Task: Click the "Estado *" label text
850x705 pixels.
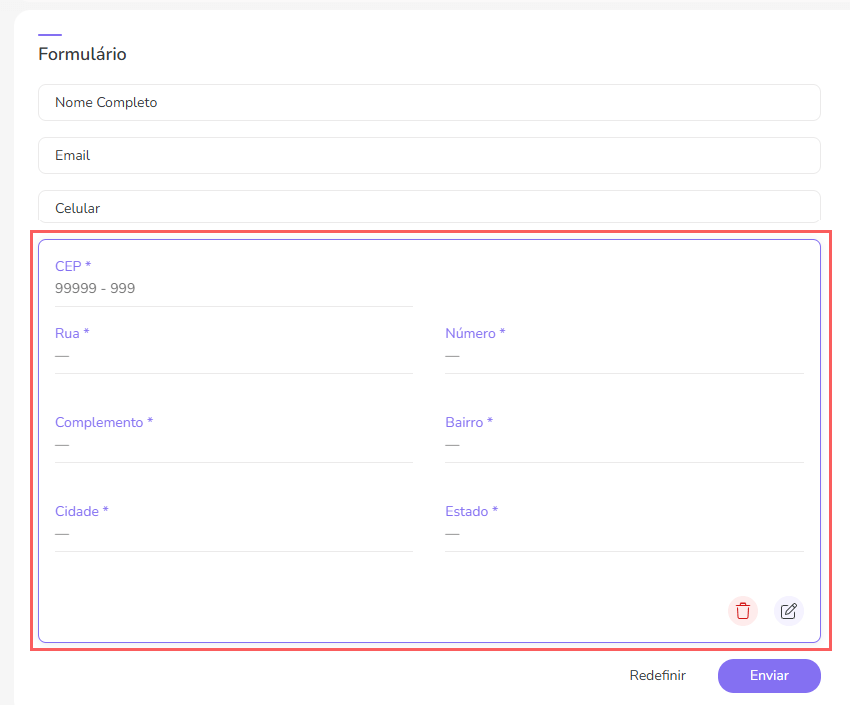Action: click(471, 511)
